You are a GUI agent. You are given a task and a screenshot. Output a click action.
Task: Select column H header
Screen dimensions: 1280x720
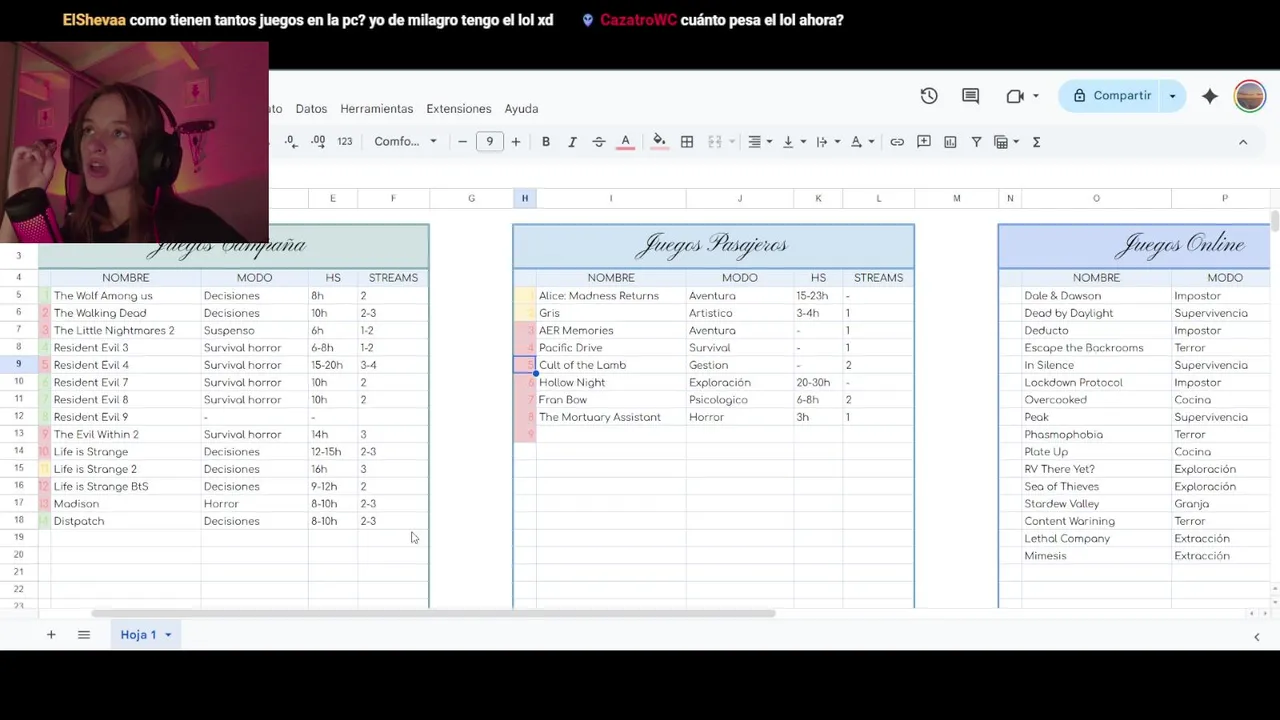pos(524,198)
